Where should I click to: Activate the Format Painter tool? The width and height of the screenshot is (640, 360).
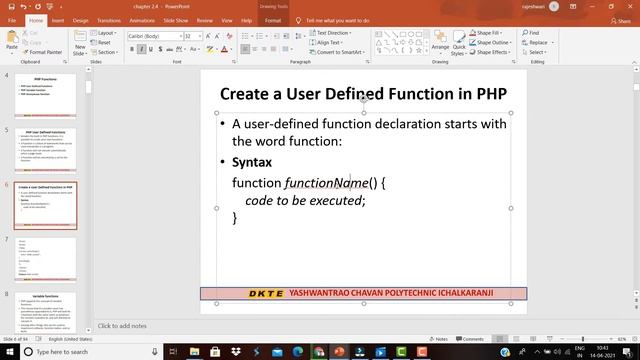[x=42, y=52]
